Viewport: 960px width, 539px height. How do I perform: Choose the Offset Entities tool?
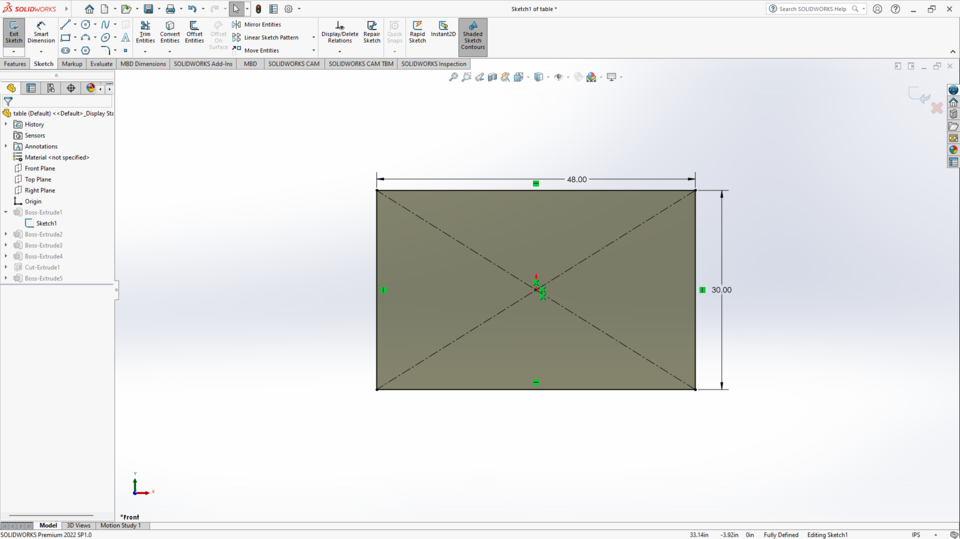click(194, 31)
